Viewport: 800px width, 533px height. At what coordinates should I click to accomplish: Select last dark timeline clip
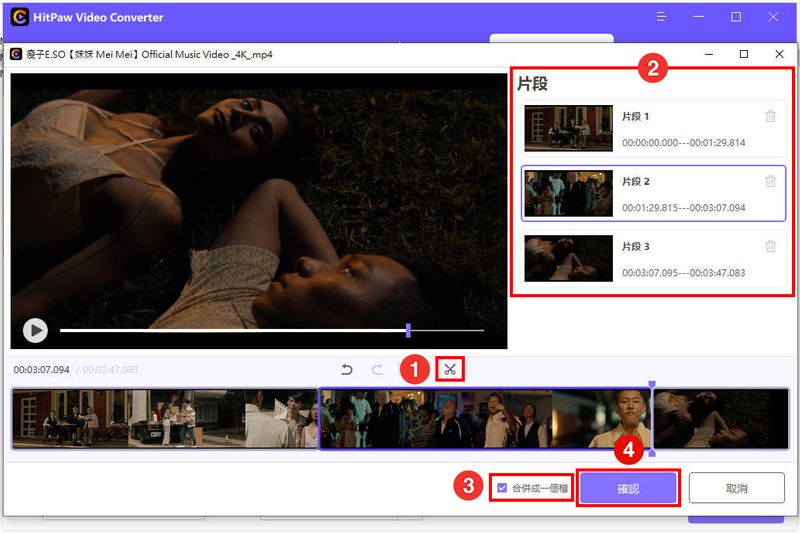[x=721, y=419]
